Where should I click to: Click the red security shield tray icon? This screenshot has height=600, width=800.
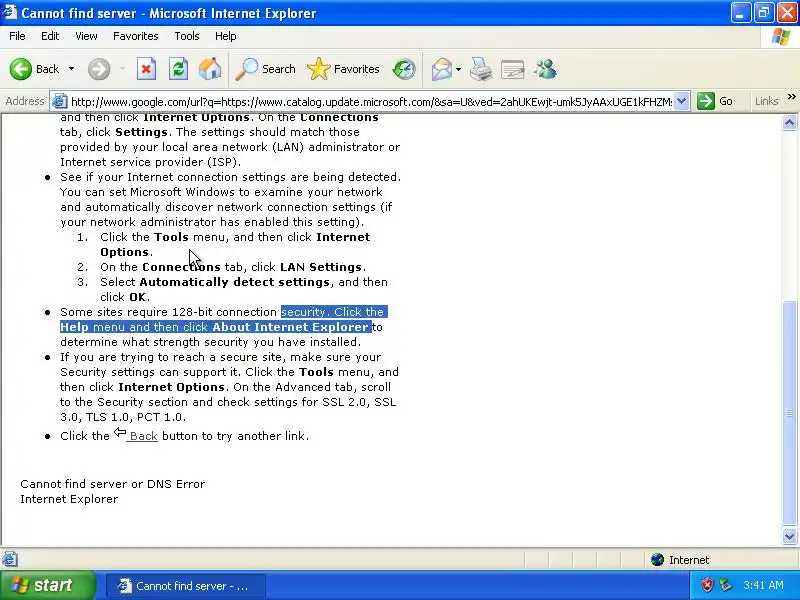(x=707, y=585)
